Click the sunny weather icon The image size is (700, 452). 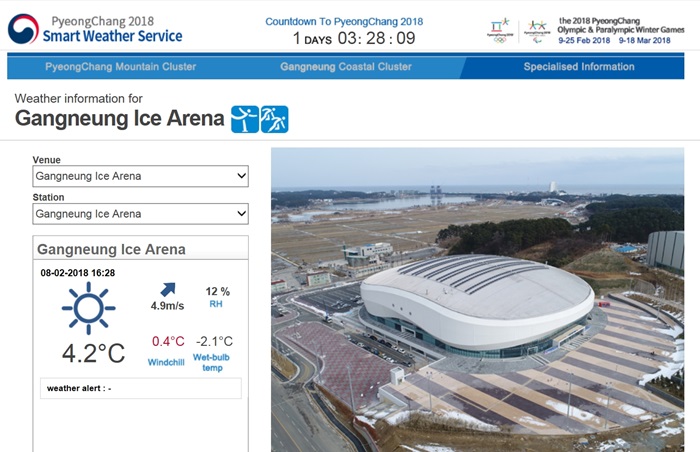click(88, 307)
